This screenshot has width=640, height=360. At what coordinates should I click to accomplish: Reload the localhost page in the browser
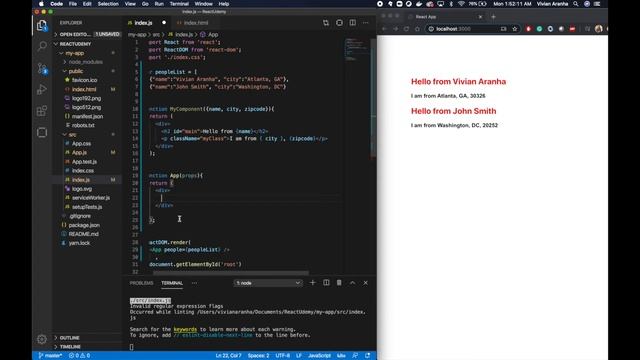(x=406, y=29)
